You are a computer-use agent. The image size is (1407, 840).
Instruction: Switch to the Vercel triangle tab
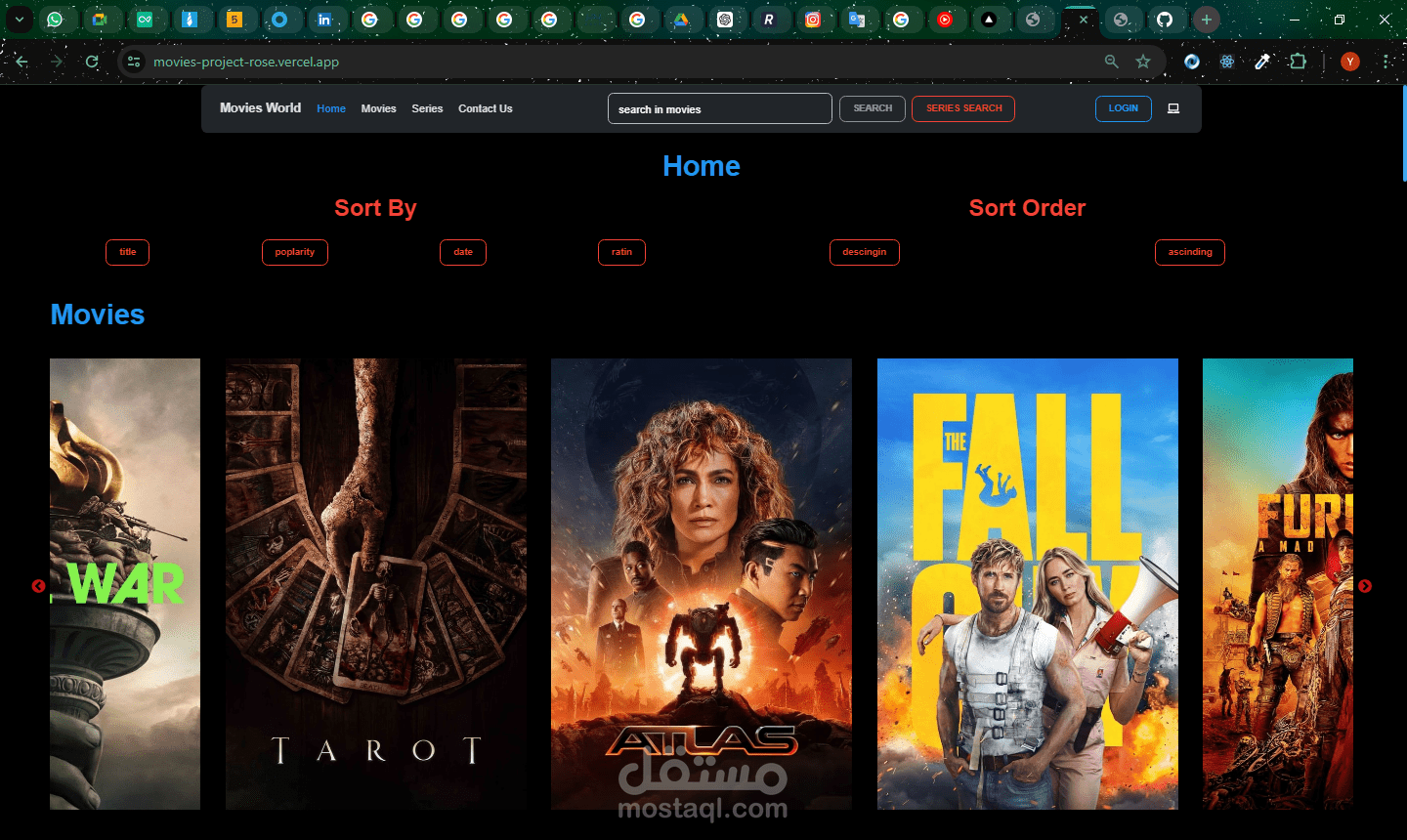tap(989, 20)
